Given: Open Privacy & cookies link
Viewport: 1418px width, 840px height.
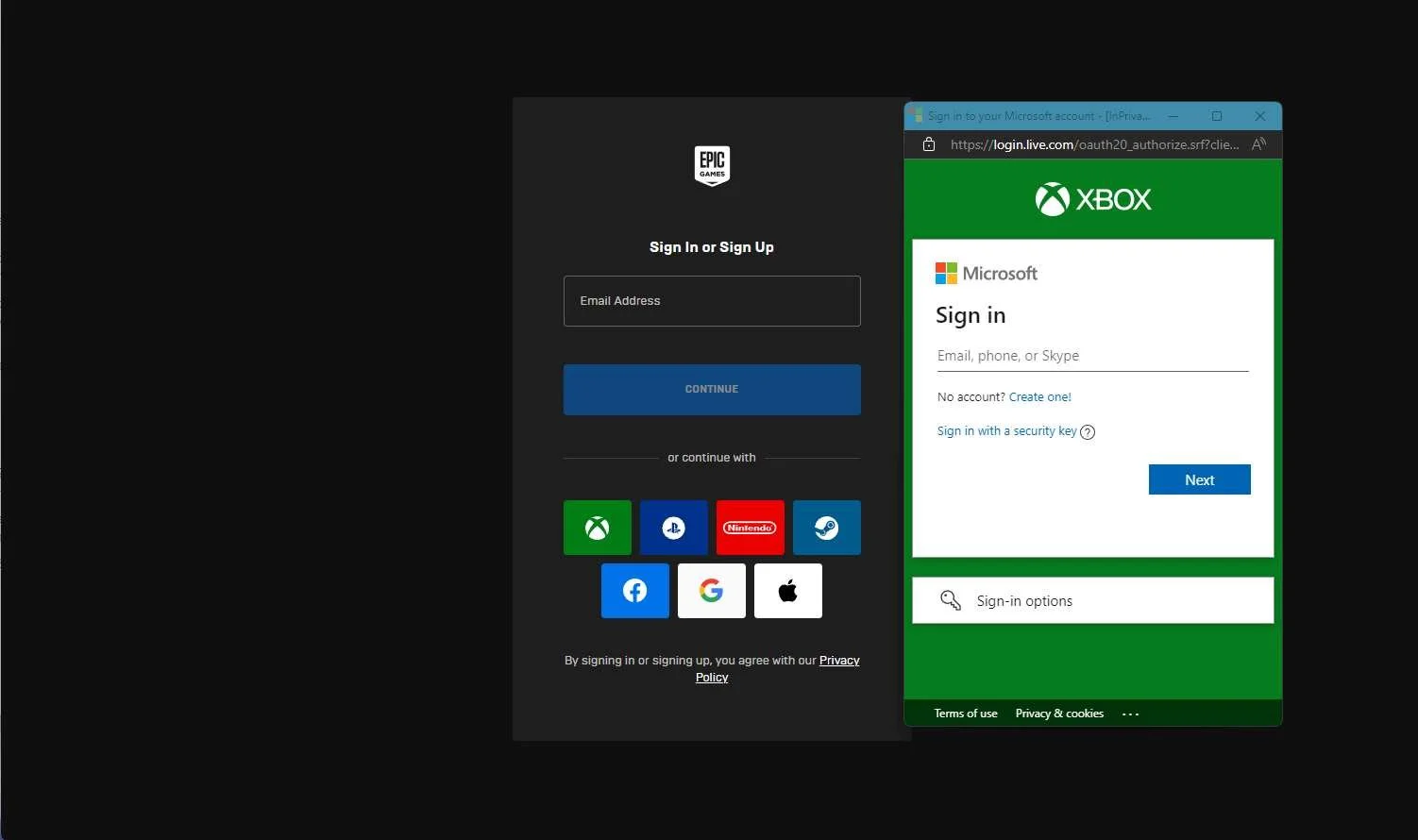Looking at the screenshot, I should pyautogui.click(x=1059, y=714).
